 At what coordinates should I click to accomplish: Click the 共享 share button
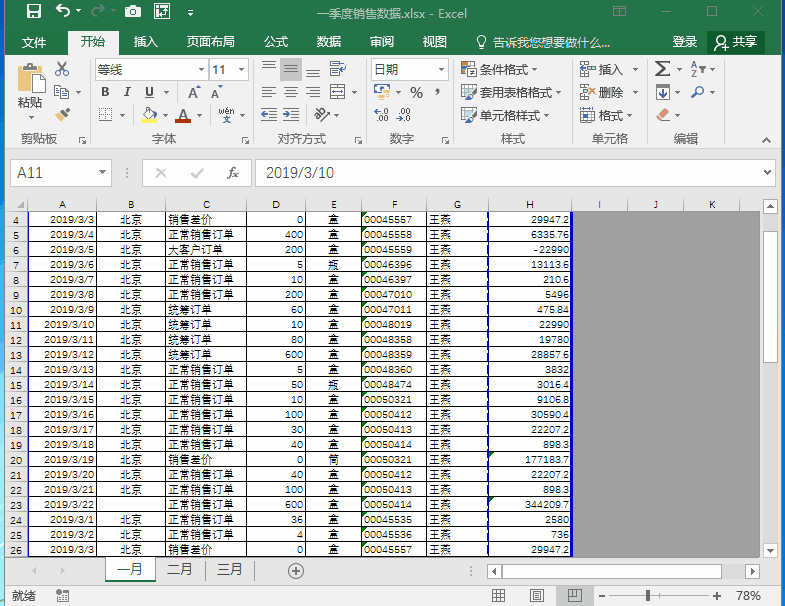tap(736, 42)
